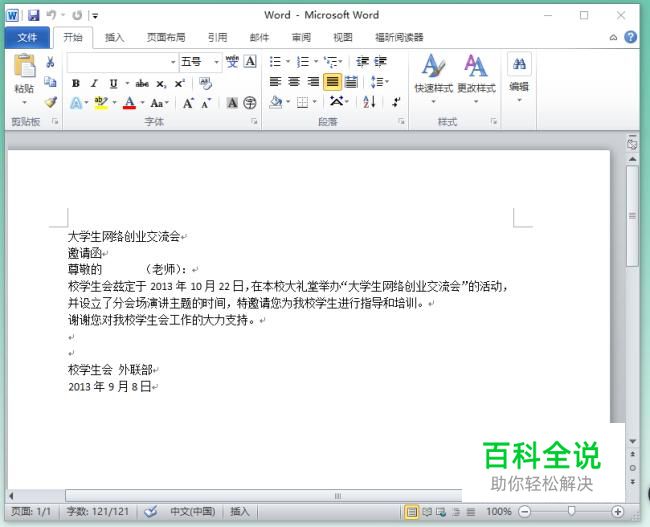Image resolution: width=650 pixels, height=527 pixels.
Task: Zoom in with plus button
Action: pyautogui.click(x=617, y=512)
